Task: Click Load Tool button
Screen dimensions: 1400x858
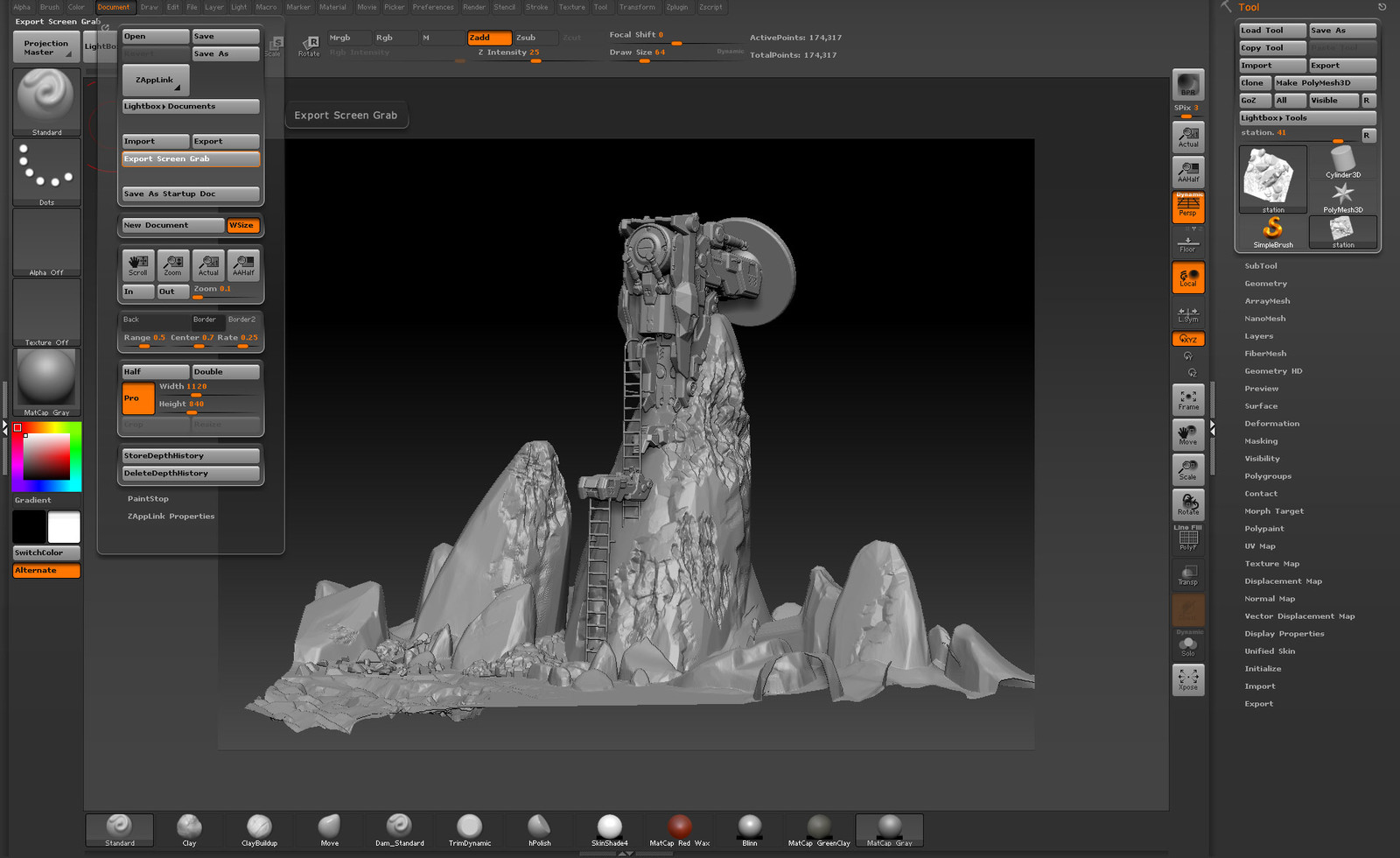Action: (1273, 31)
